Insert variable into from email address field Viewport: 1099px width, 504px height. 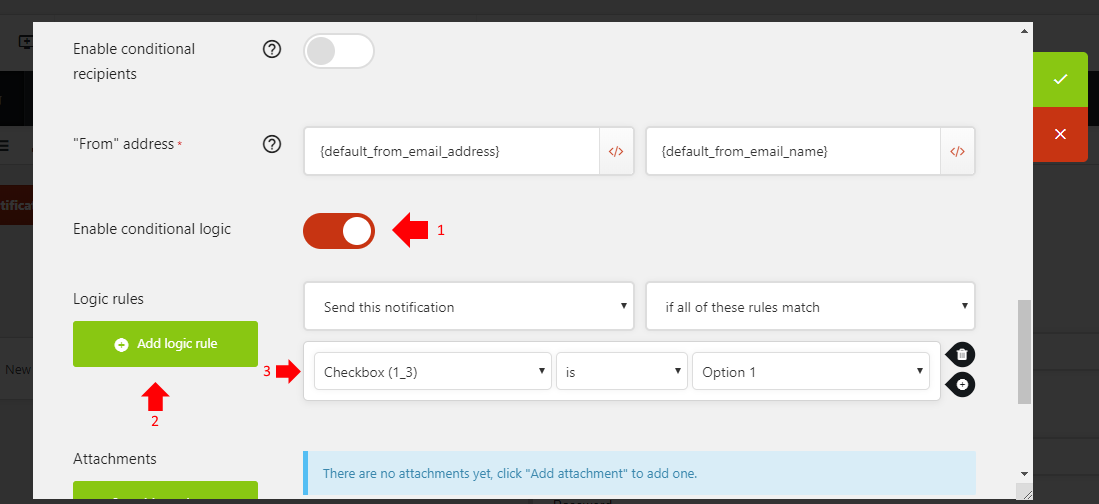click(x=616, y=152)
